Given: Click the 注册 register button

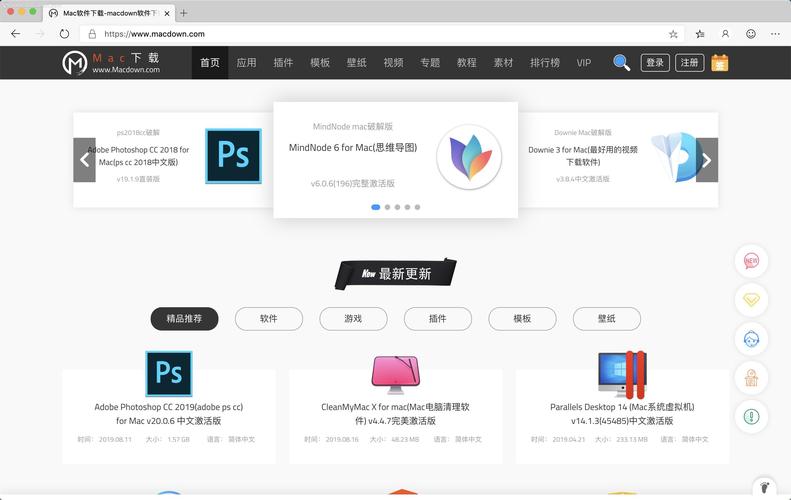Looking at the screenshot, I should pyautogui.click(x=689, y=63).
